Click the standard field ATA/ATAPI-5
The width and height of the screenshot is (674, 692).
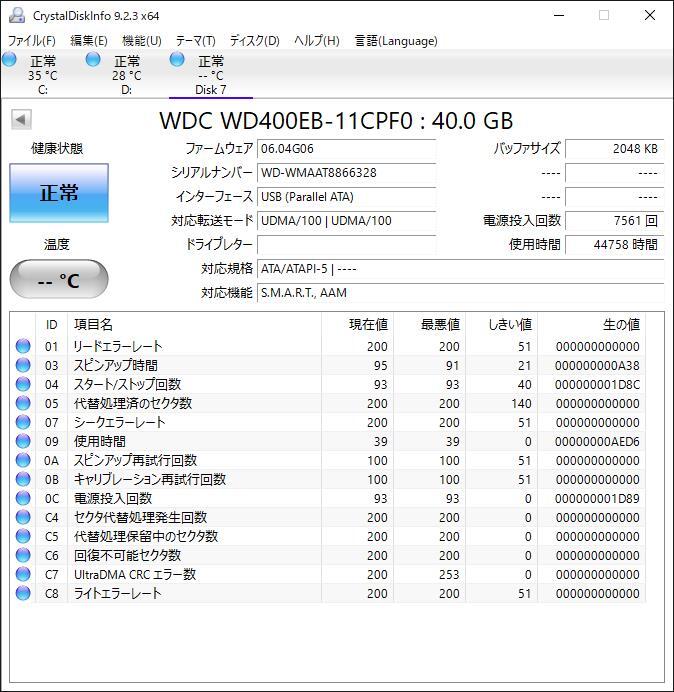click(460, 268)
